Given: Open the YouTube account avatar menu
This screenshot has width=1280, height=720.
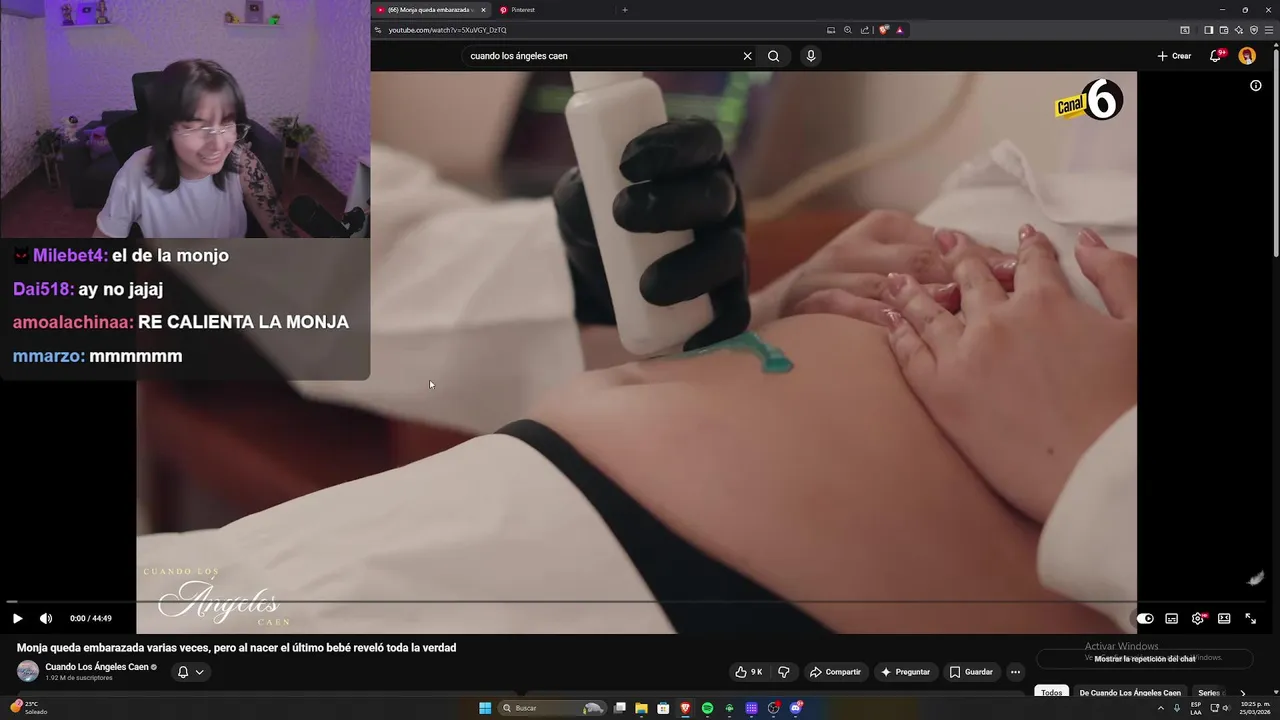Looking at the screenshot, I should click(1247, 56).
